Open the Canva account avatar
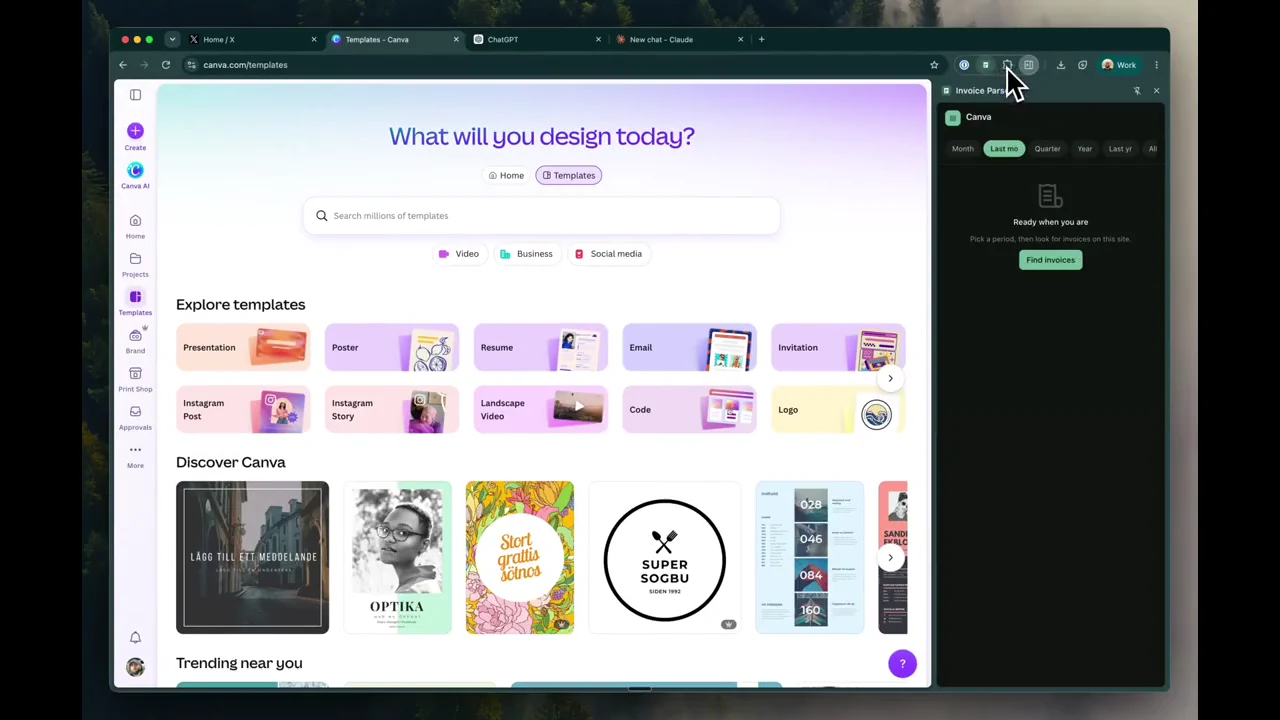This screenshot has width=1280, height=720. click(x=135, y=667)
